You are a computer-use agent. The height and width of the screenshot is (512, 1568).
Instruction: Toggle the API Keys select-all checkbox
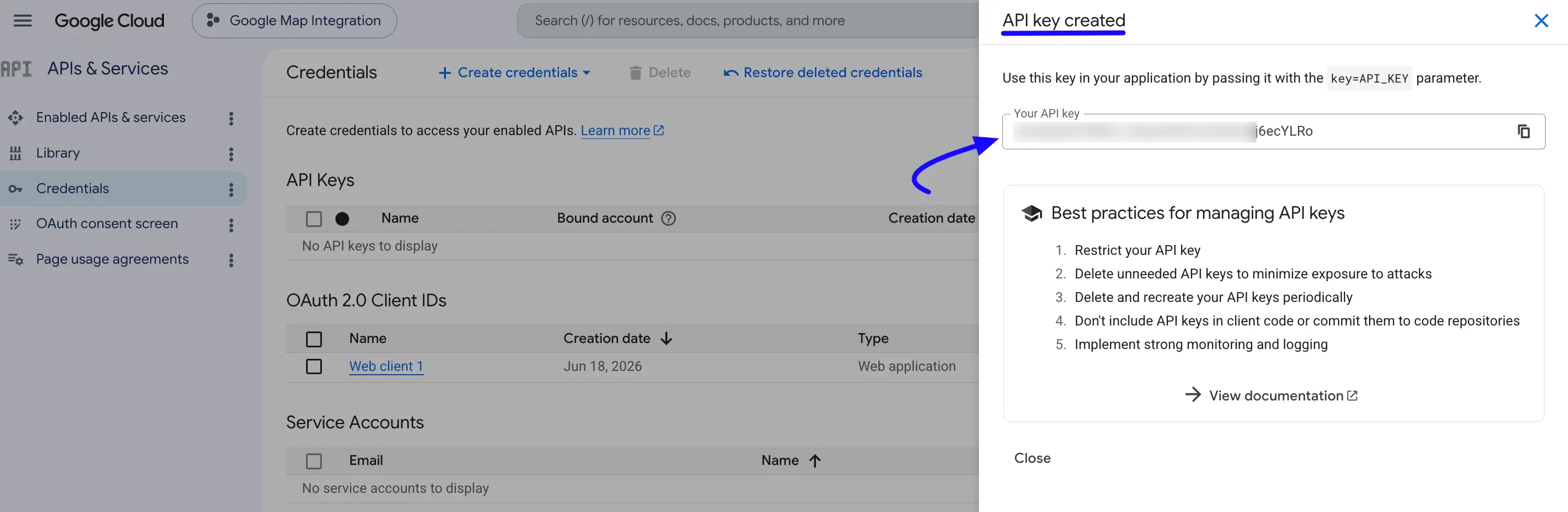[314, 219]
